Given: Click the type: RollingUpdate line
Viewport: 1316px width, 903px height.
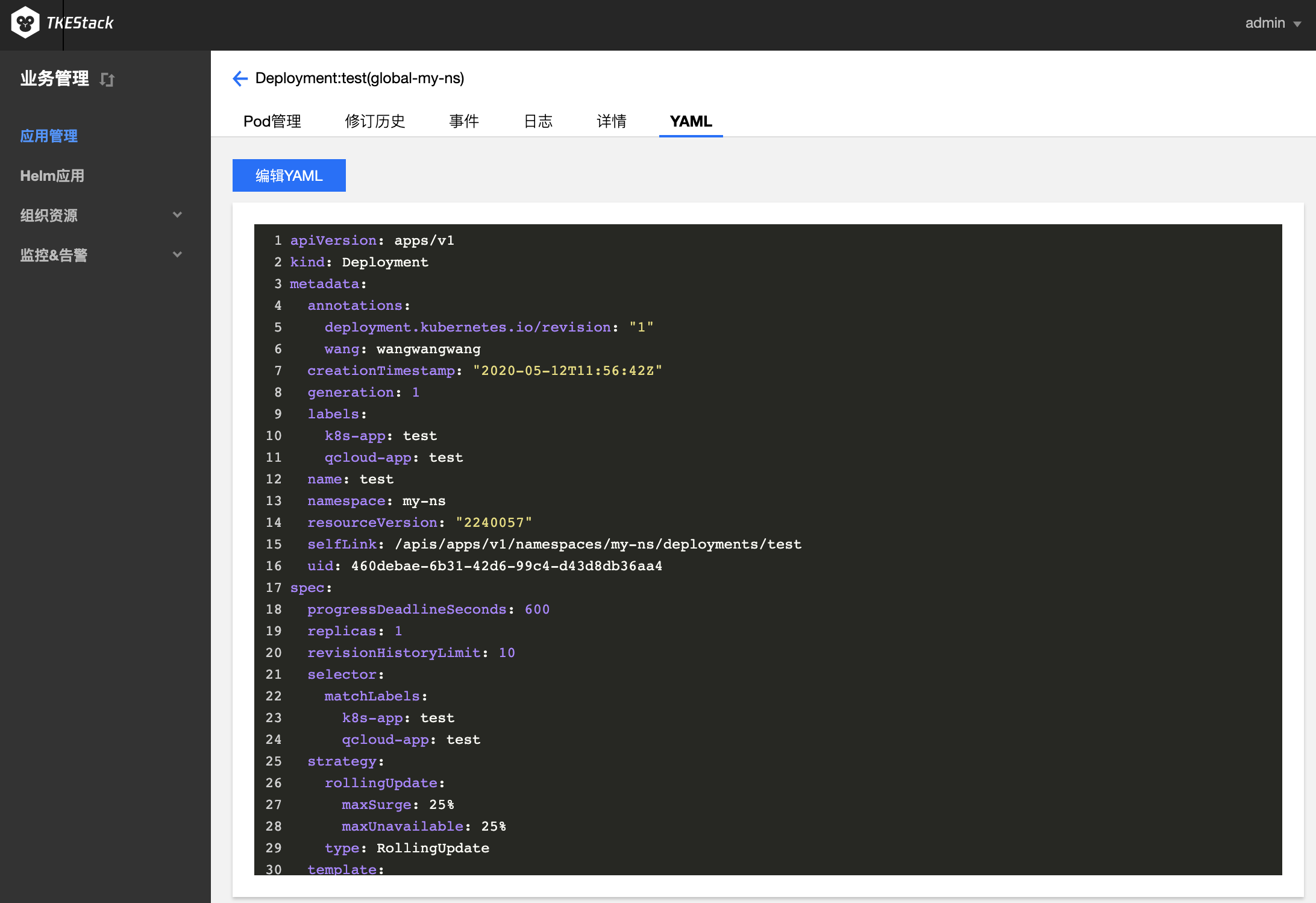Looking at the screenshot, I should pyautogui.click(x=407, y=848).
